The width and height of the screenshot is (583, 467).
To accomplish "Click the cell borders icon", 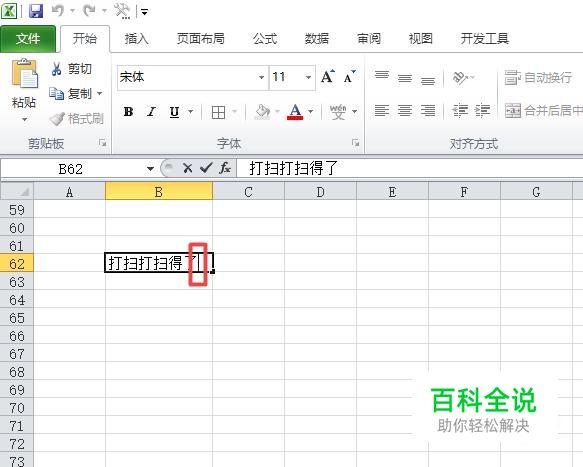I will tap(218, 112).
